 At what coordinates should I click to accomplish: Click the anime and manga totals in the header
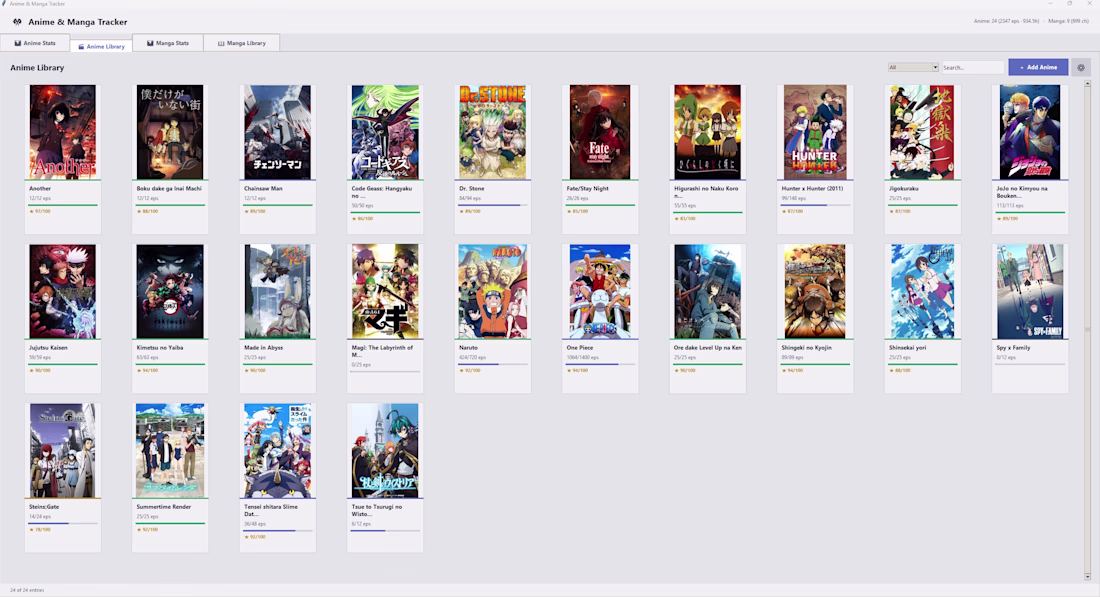(1031, 21)
